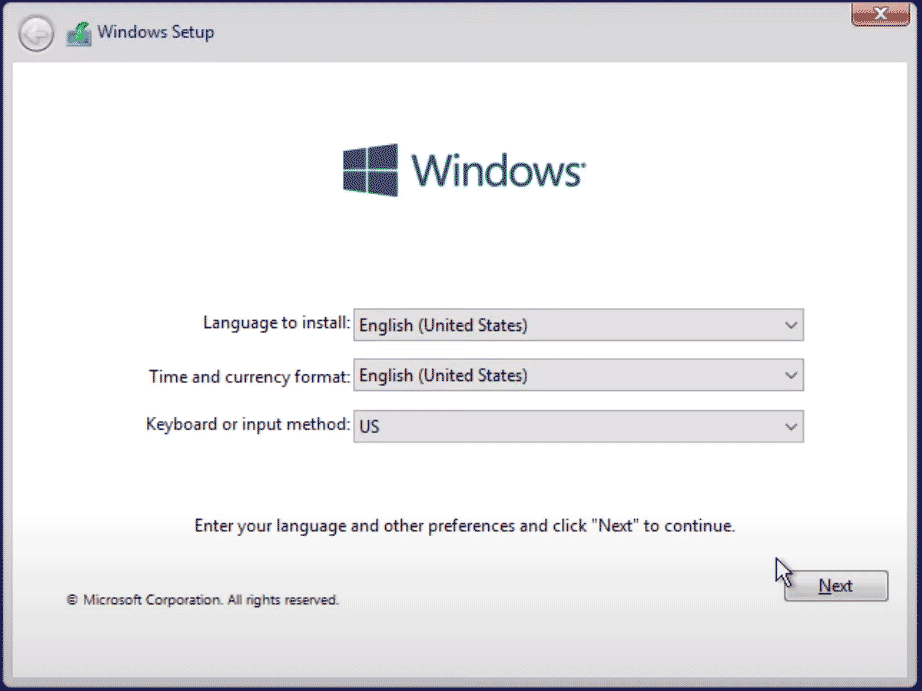Viewport: 922px width, 691px height.
Task: Click the "Windows Setup" title text
Action: (x=155, y=32)
